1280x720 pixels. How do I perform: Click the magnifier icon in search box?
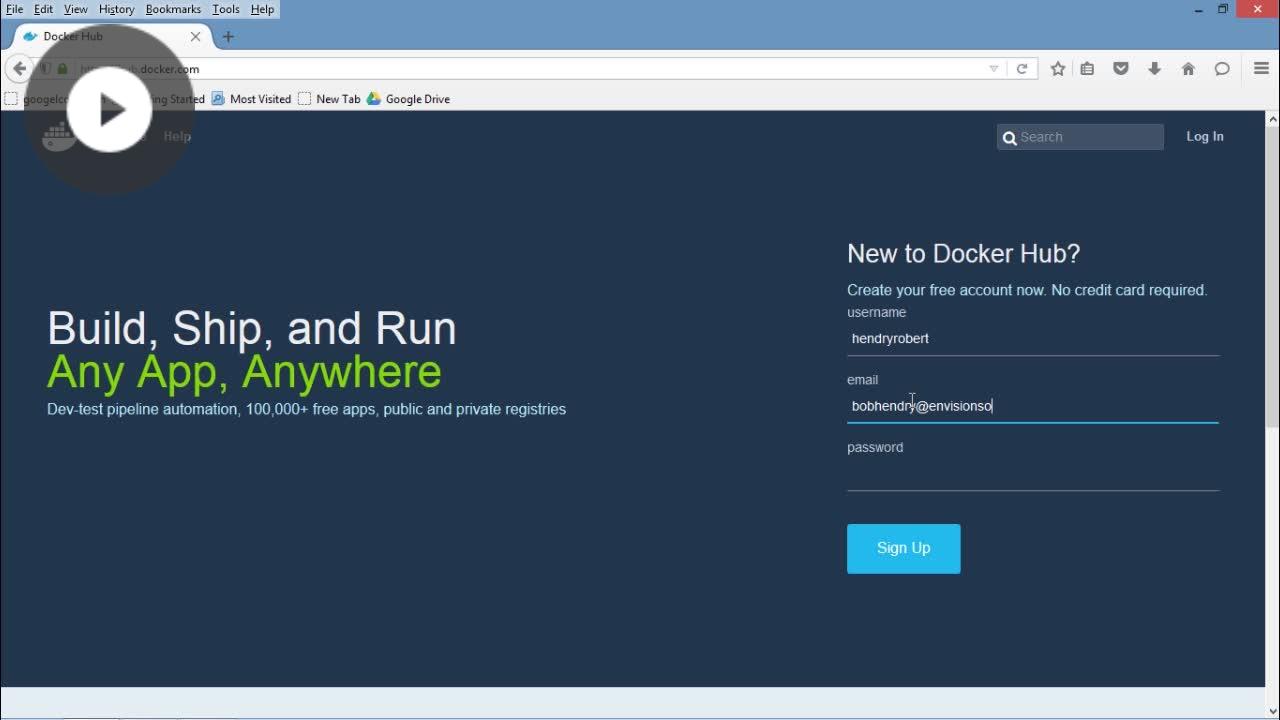coord(1010,138)
